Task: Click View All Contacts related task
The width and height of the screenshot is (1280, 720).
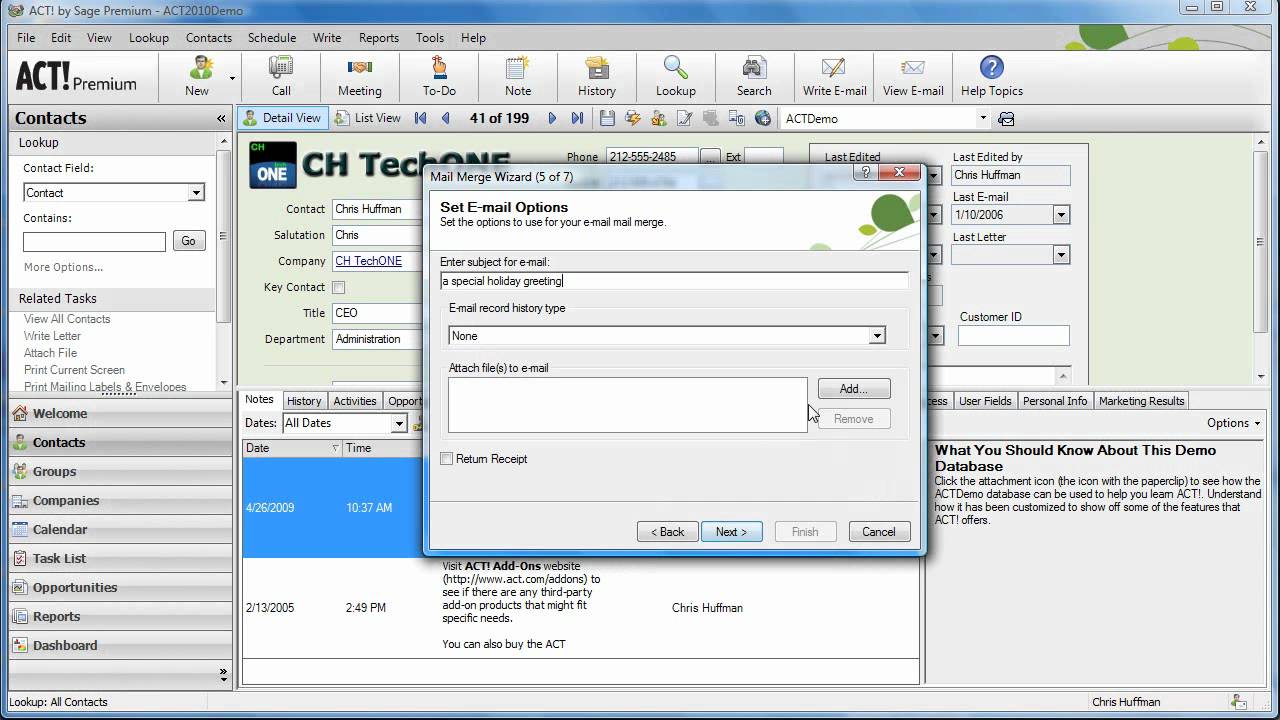Action: [67, 319]
